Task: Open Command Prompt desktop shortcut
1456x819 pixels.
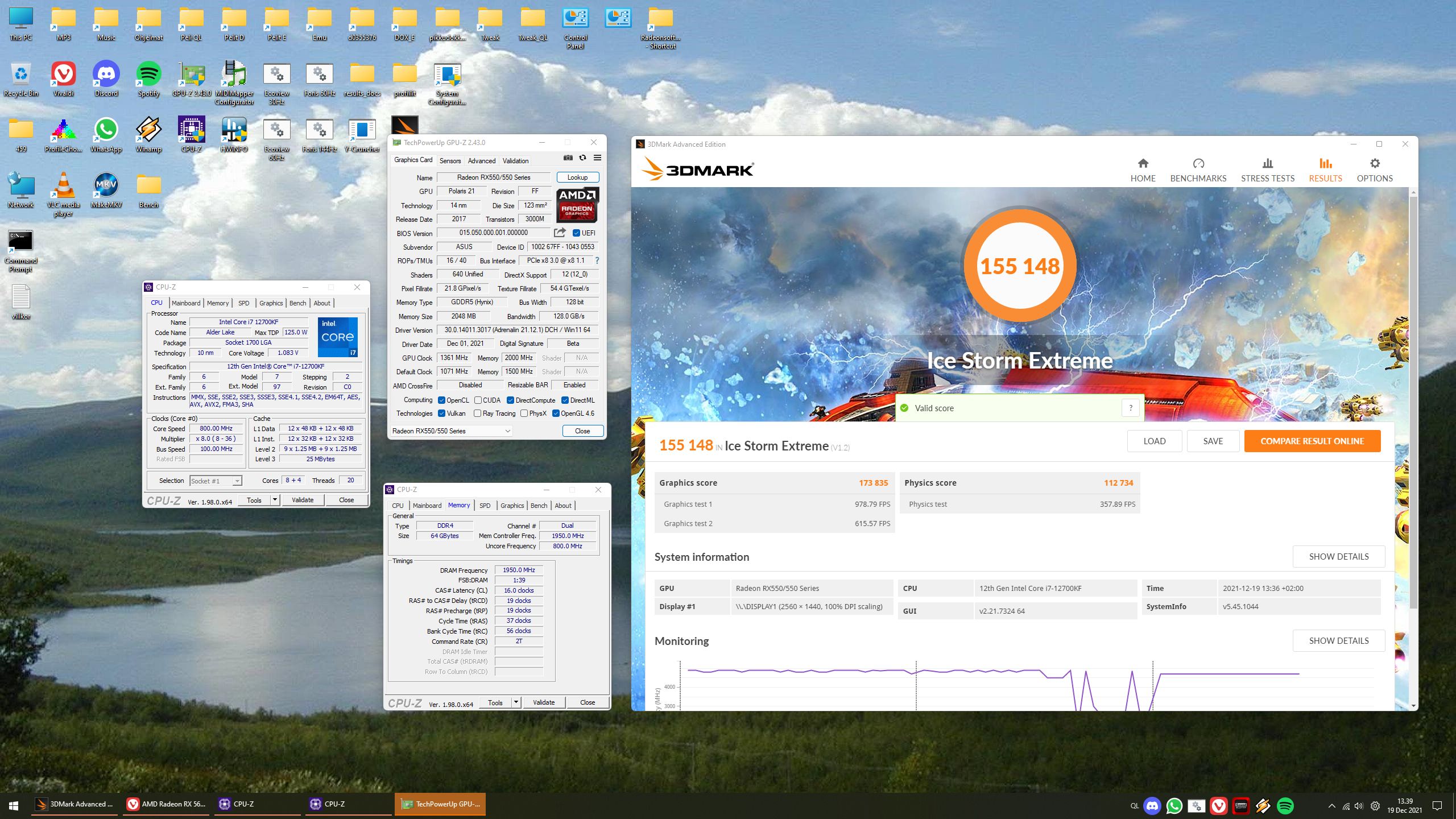Action: [x=20, y=251]
